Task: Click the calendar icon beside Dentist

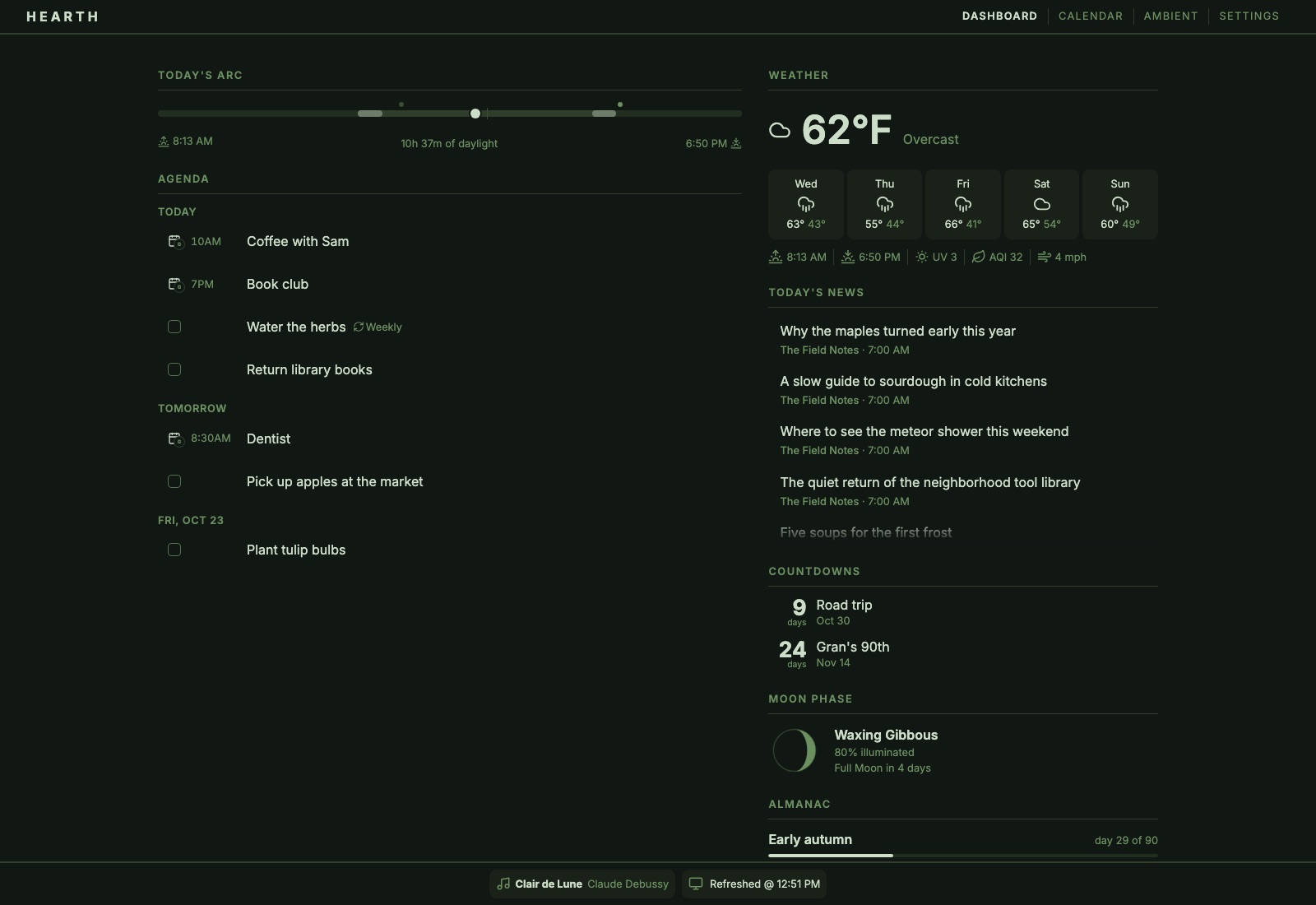Action: [174, 439]
